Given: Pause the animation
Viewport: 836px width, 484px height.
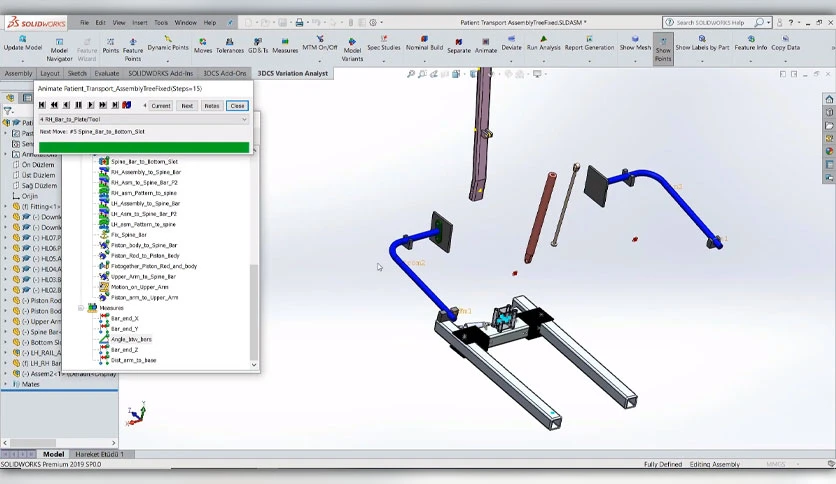Looking at the screenshot, I should [78, 105].
